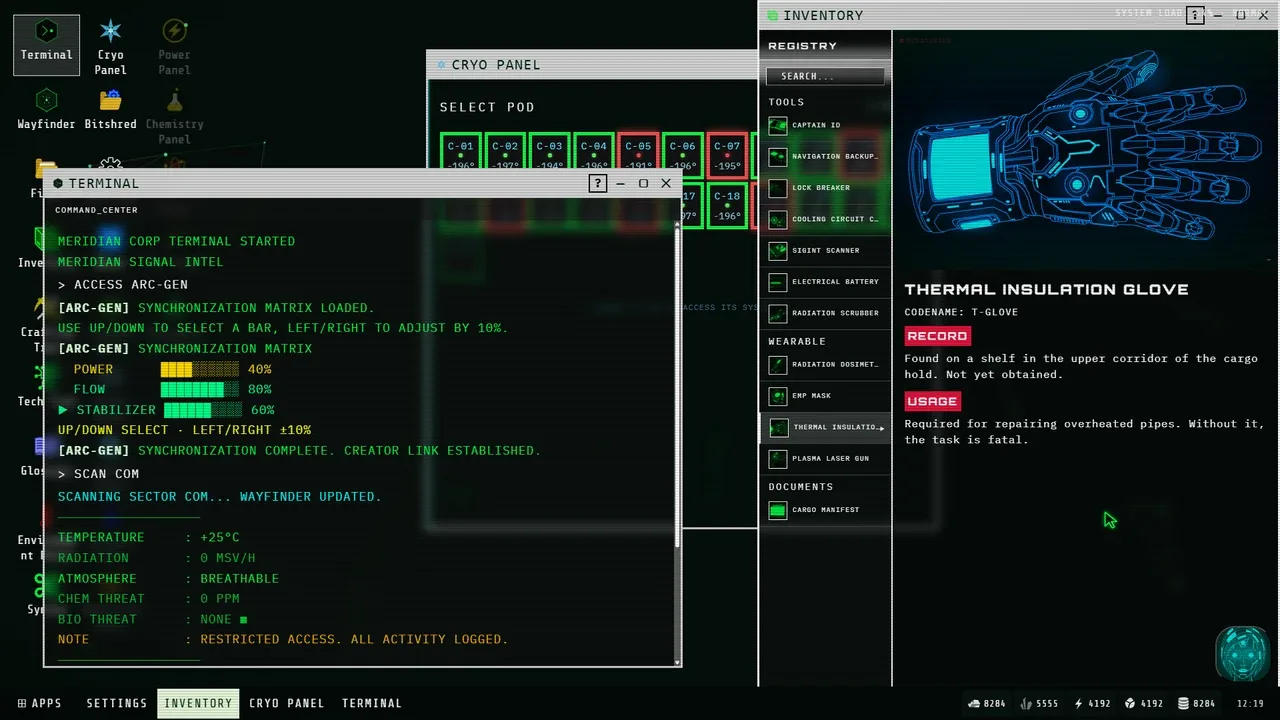Select Lock Breaker item in inventory

tap(825, 188)
